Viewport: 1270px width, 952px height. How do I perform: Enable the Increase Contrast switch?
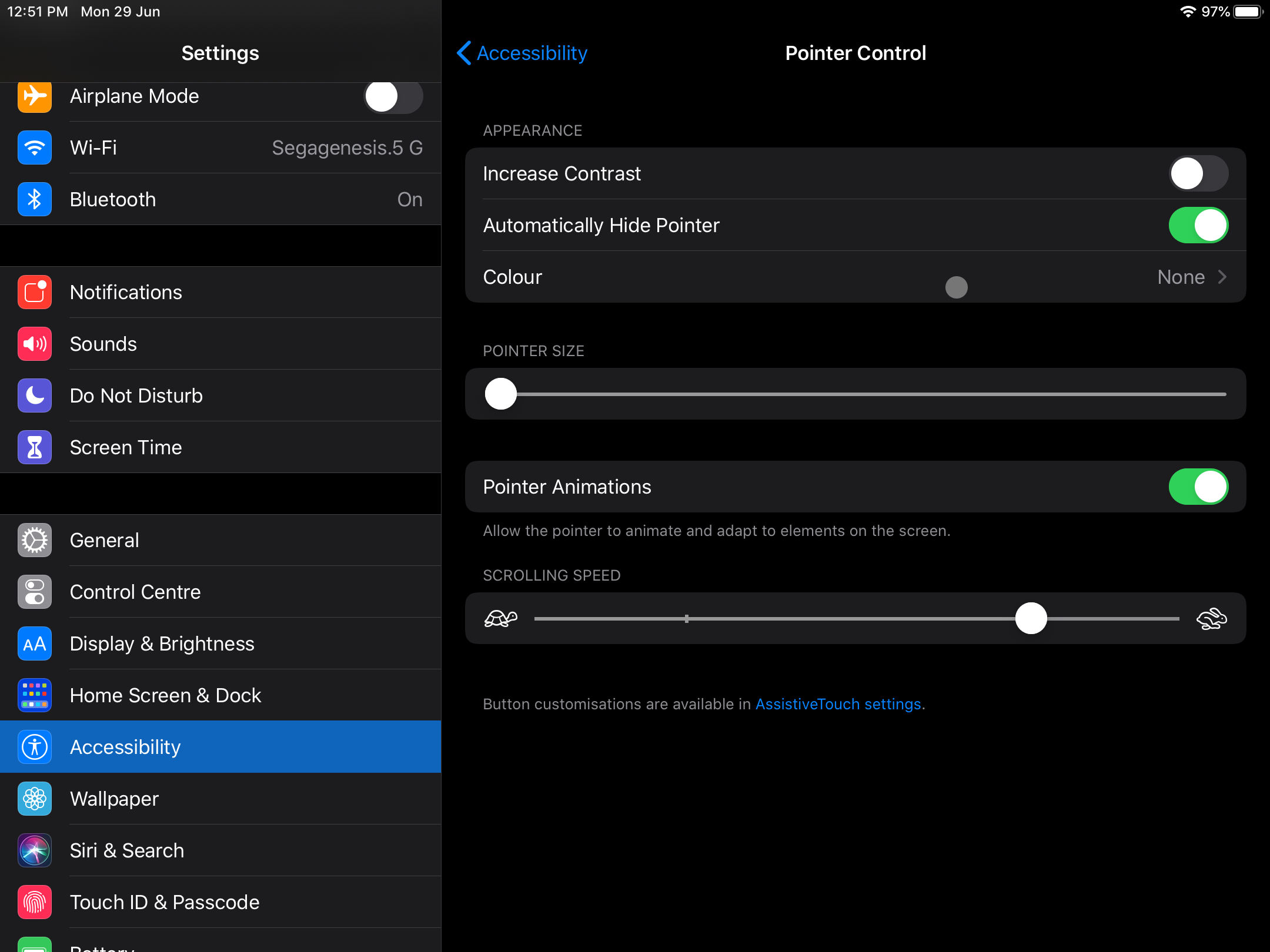tap(1198, 173)
